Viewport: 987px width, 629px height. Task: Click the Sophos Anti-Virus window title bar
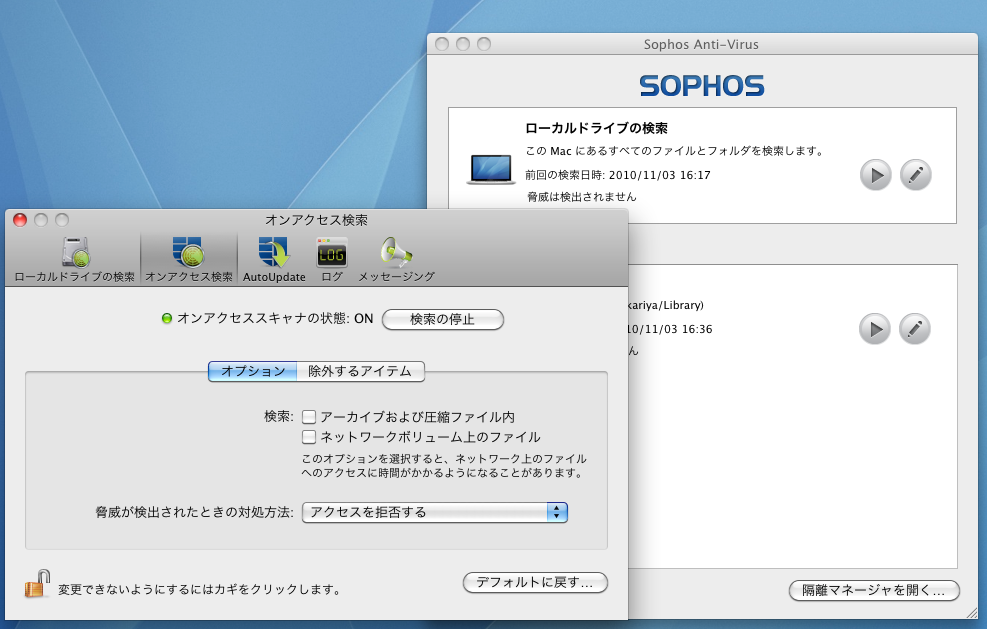tap(702, 44)
